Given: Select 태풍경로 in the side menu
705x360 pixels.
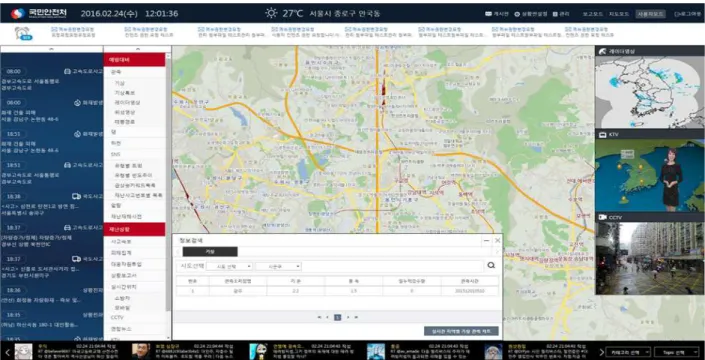Looking at the screenshot, I should [x=124, y=122].
